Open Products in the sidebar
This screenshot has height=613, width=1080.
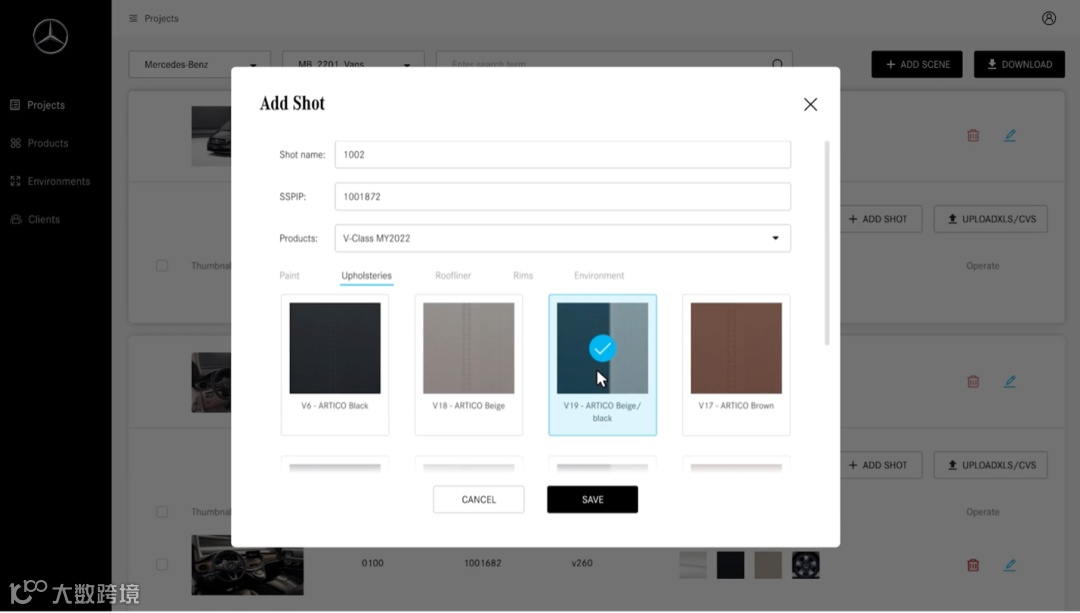point(39,143)
